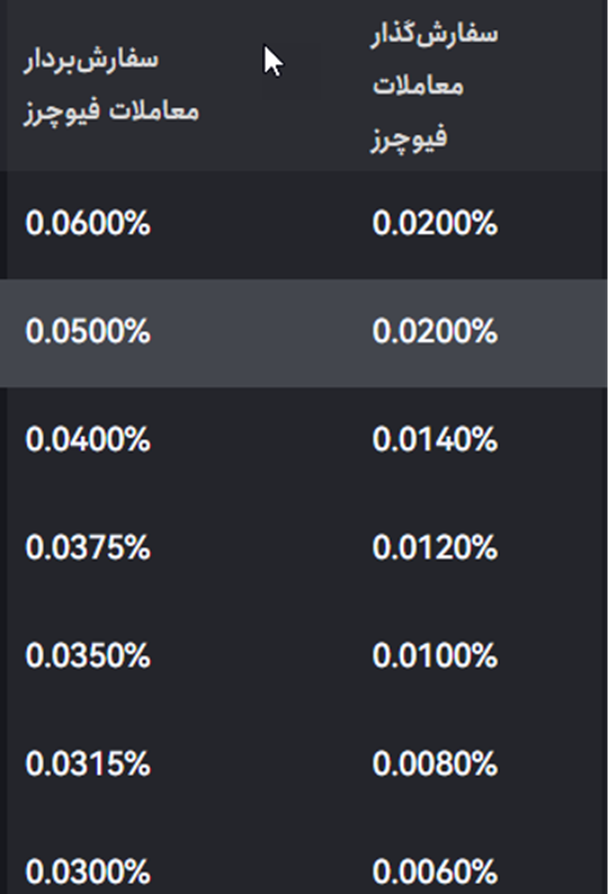This screenshot has width=609, height=894.
Task: Click 0.0200% maker fee in highlighted row
Action: pos(434,331)
